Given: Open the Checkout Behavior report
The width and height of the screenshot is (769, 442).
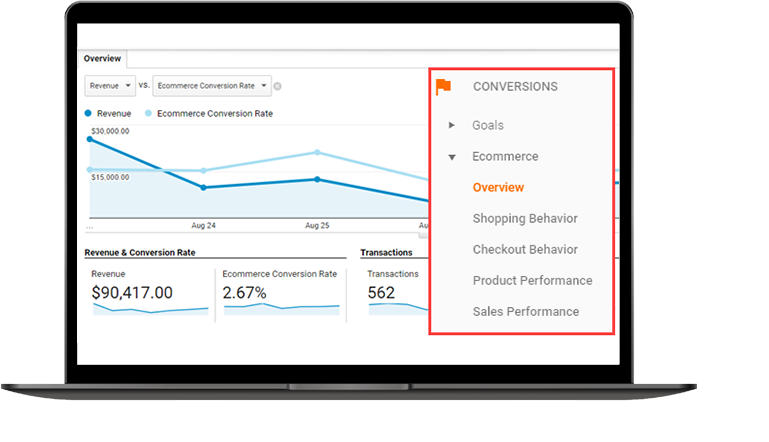Looking at the screenshot, I should click(x=525, y=250).
